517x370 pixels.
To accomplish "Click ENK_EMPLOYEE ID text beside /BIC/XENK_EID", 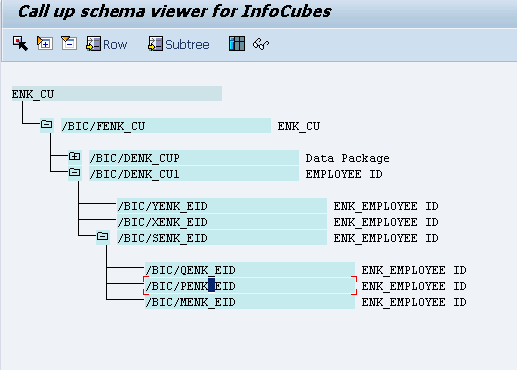I will (x=386, y=222).
